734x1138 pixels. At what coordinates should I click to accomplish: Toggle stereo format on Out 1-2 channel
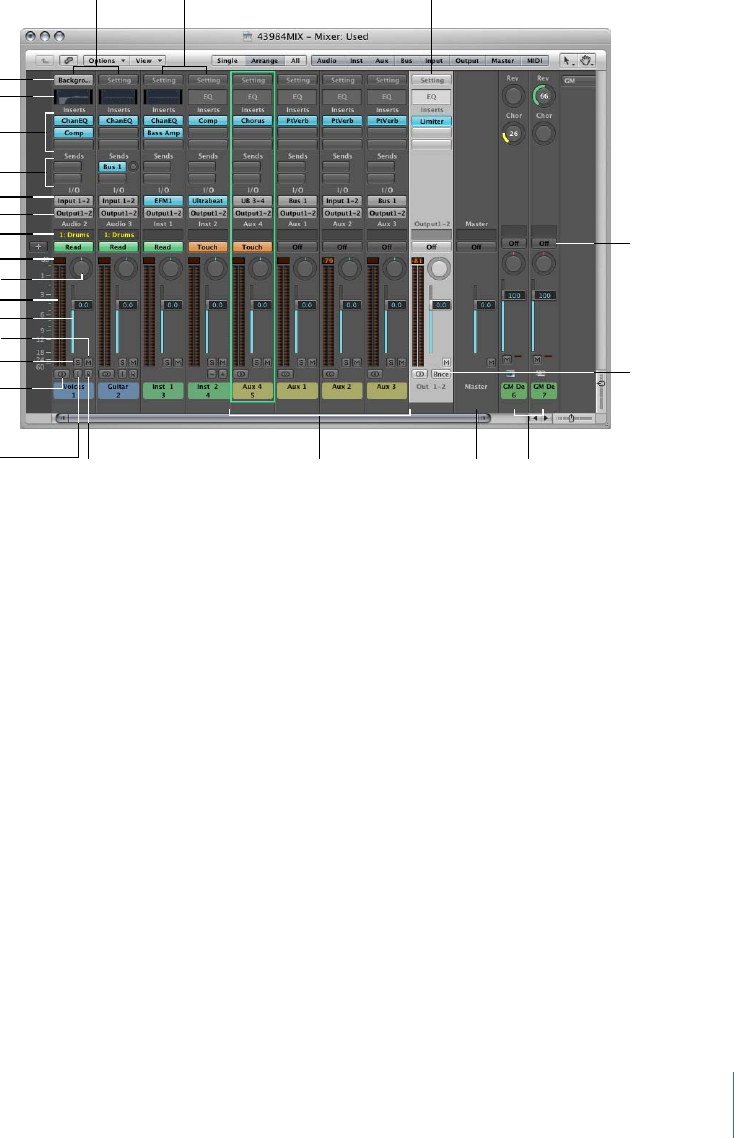tap(420, 374)
